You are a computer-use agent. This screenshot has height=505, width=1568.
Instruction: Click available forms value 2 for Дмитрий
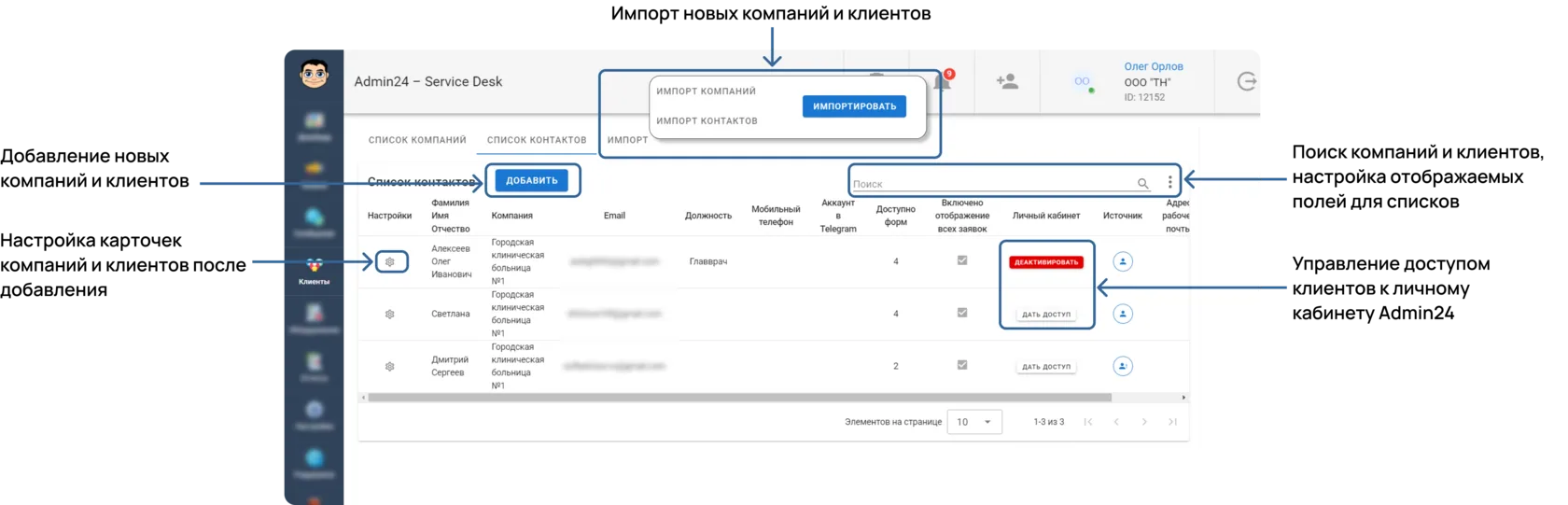coord(896,366)
